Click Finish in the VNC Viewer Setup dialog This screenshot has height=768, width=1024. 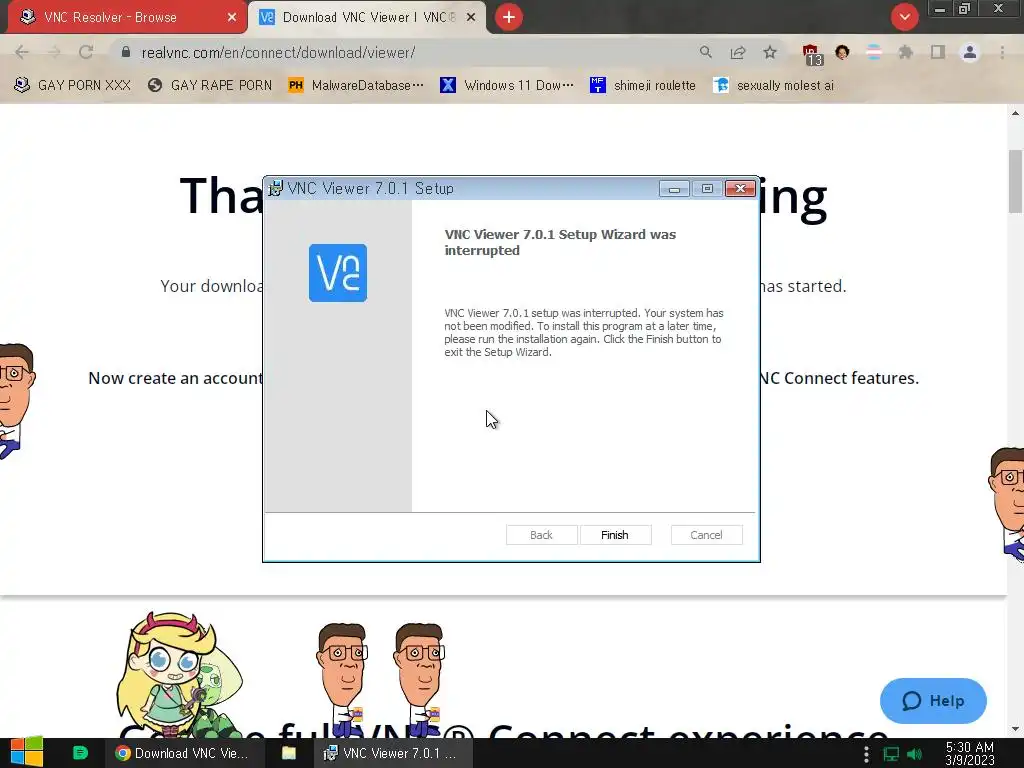point(615,535)
